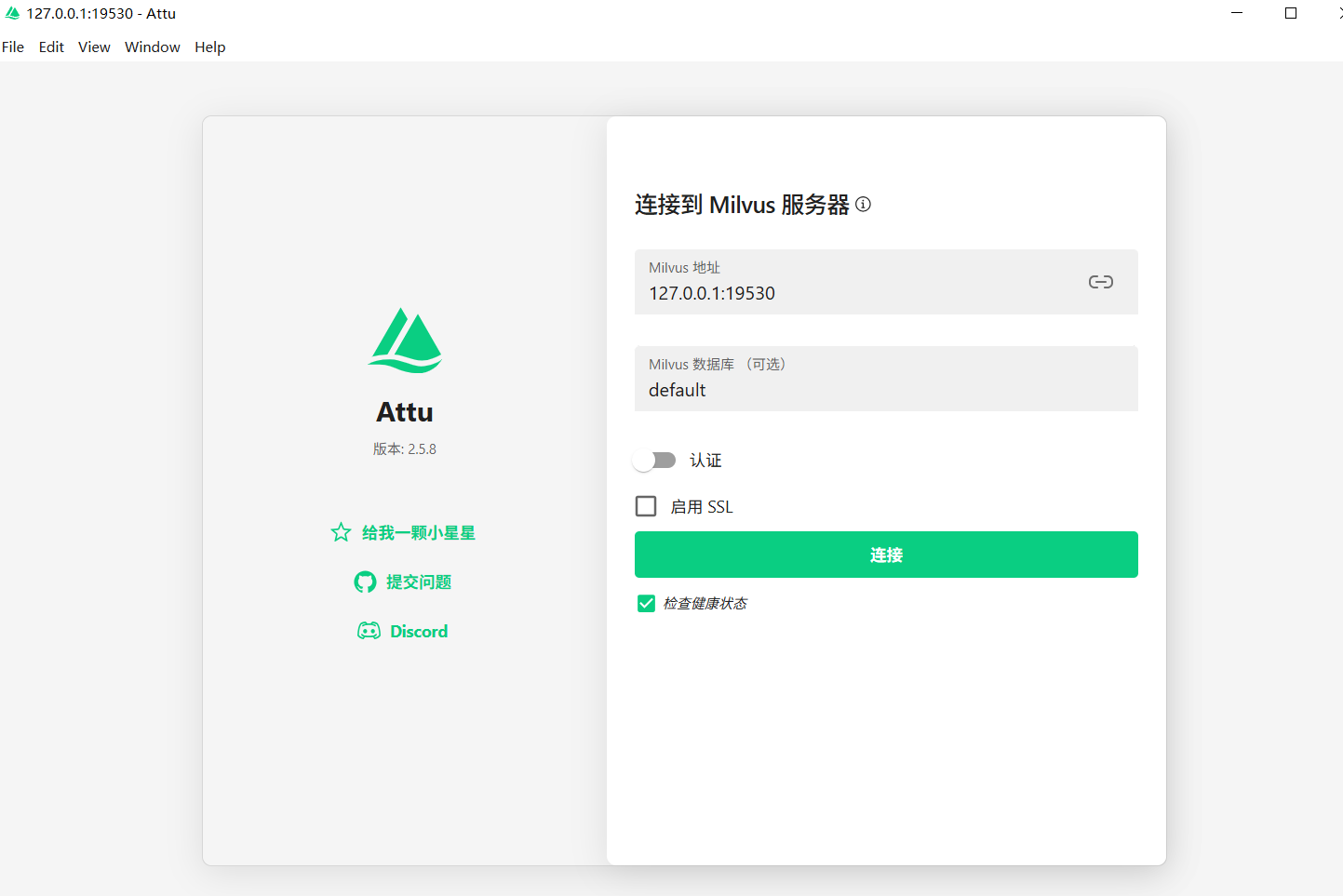Open the Window menu
The image size is (1343, 896).
pos(152,47)
